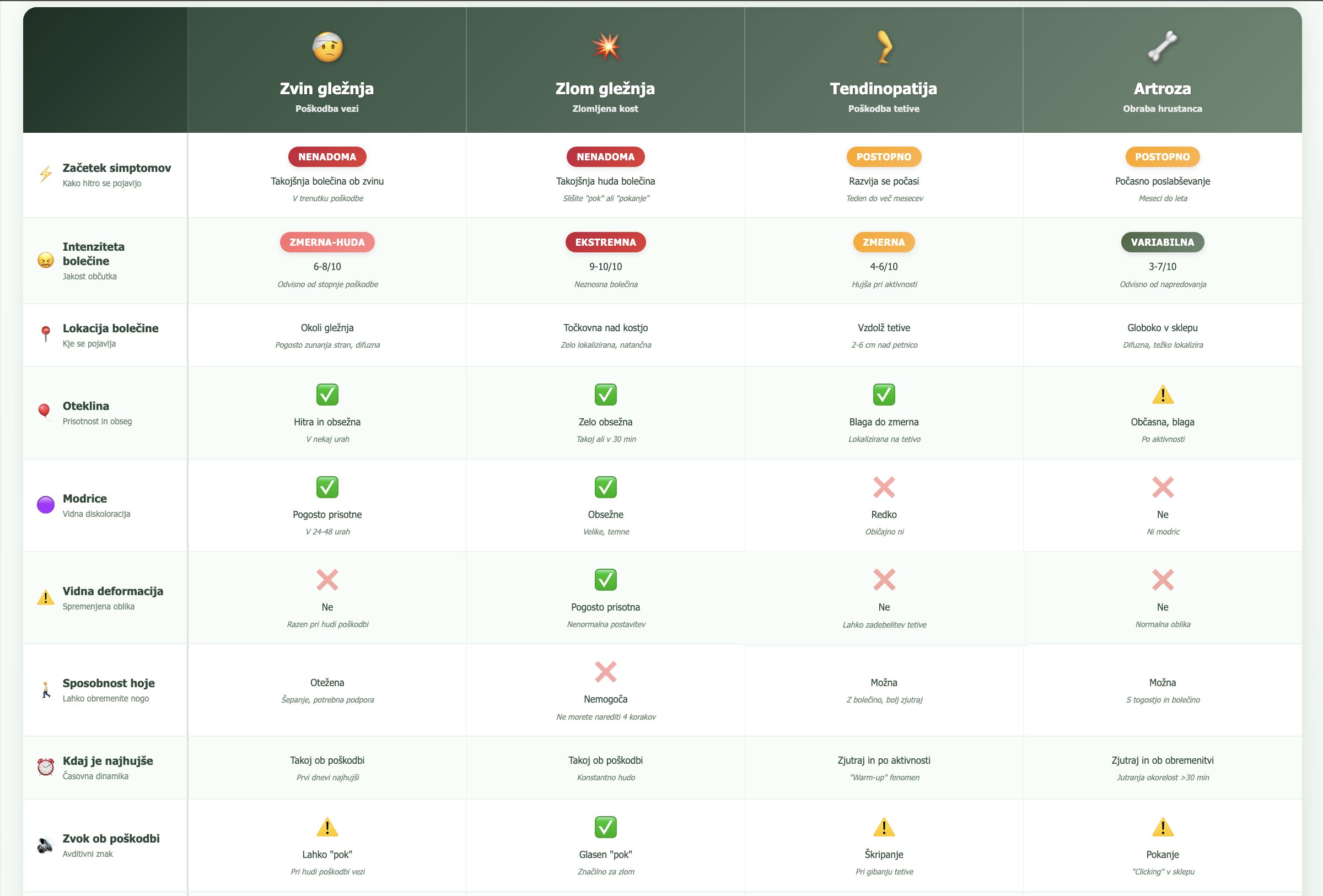
Task: Click the POSTOPNO badge under Tendinopatija
Action: tap(884, 157)
